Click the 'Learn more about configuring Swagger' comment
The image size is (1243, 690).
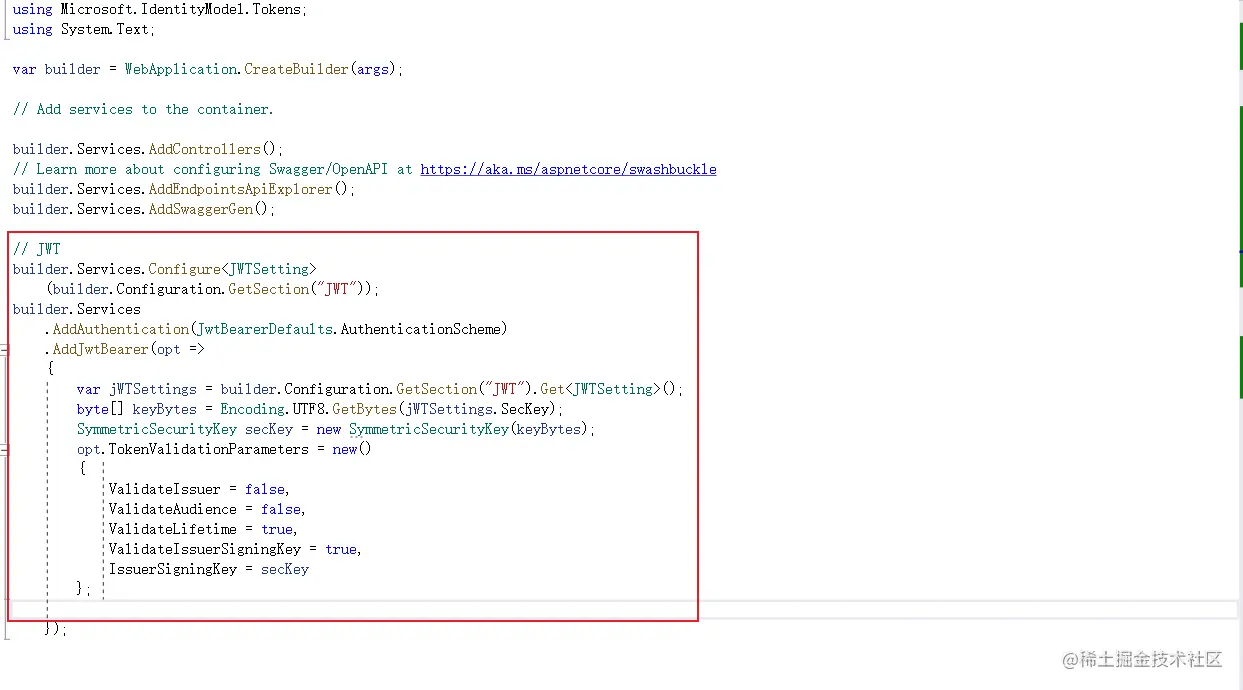(x=213, y=169)
